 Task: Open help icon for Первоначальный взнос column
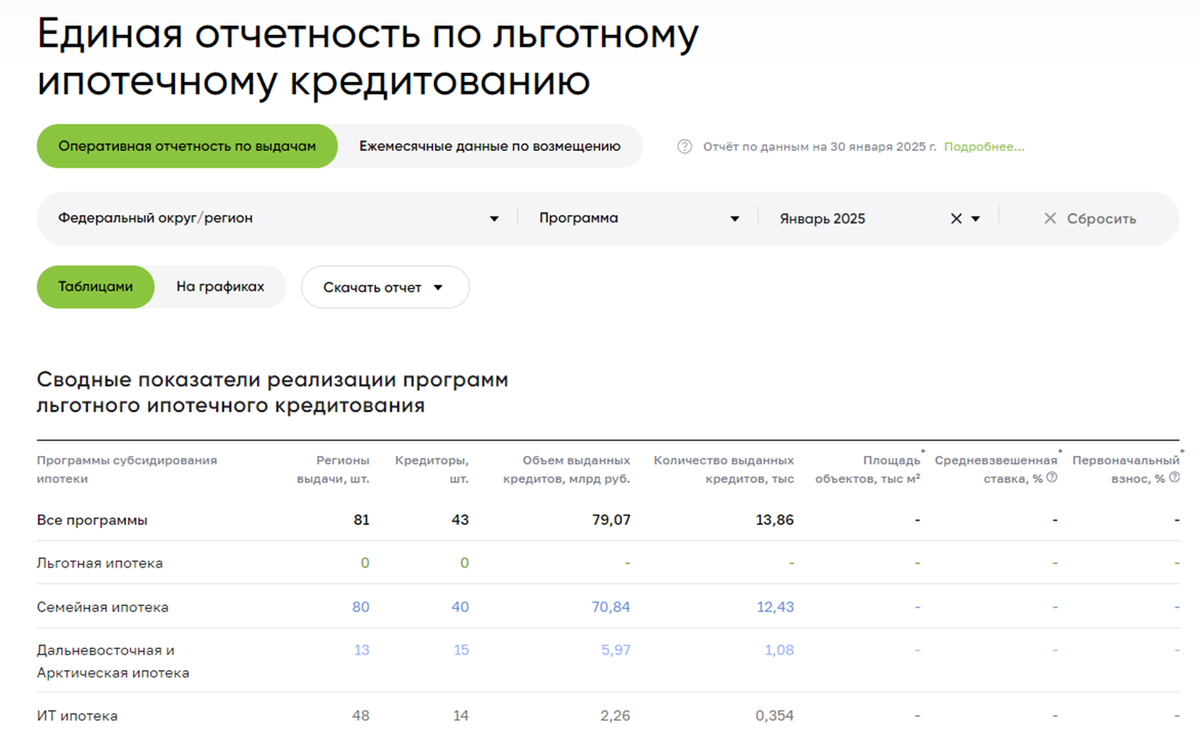coord(1174,478)
